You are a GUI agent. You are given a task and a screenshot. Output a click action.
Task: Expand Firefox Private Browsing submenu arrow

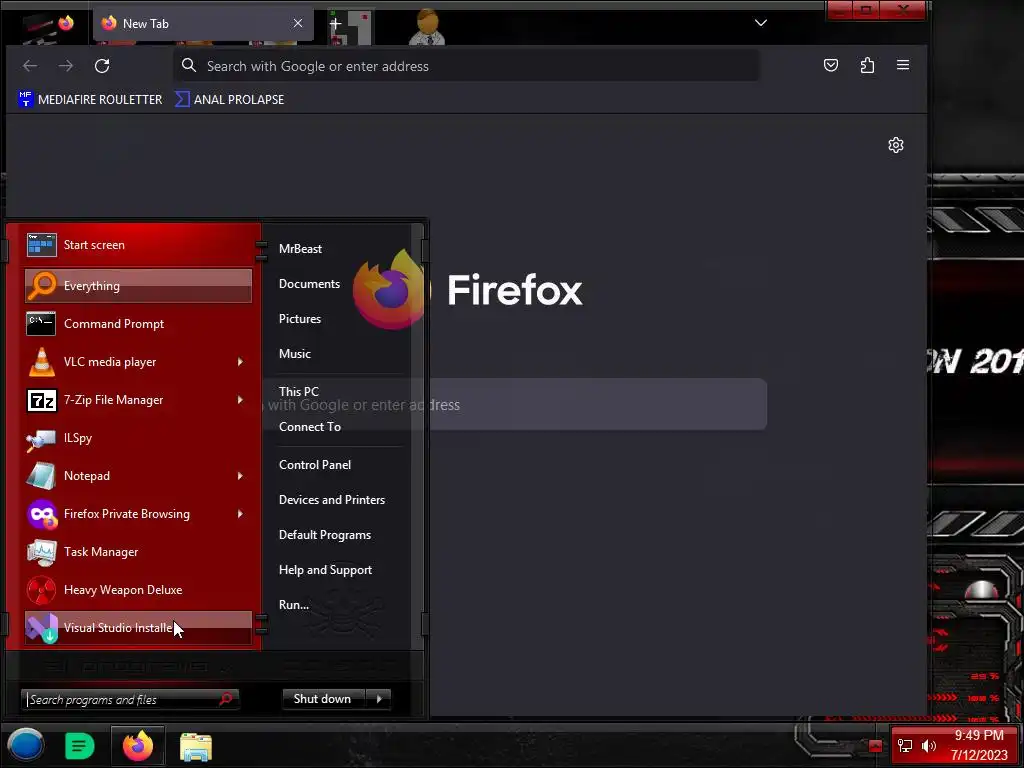click(240, 513)
